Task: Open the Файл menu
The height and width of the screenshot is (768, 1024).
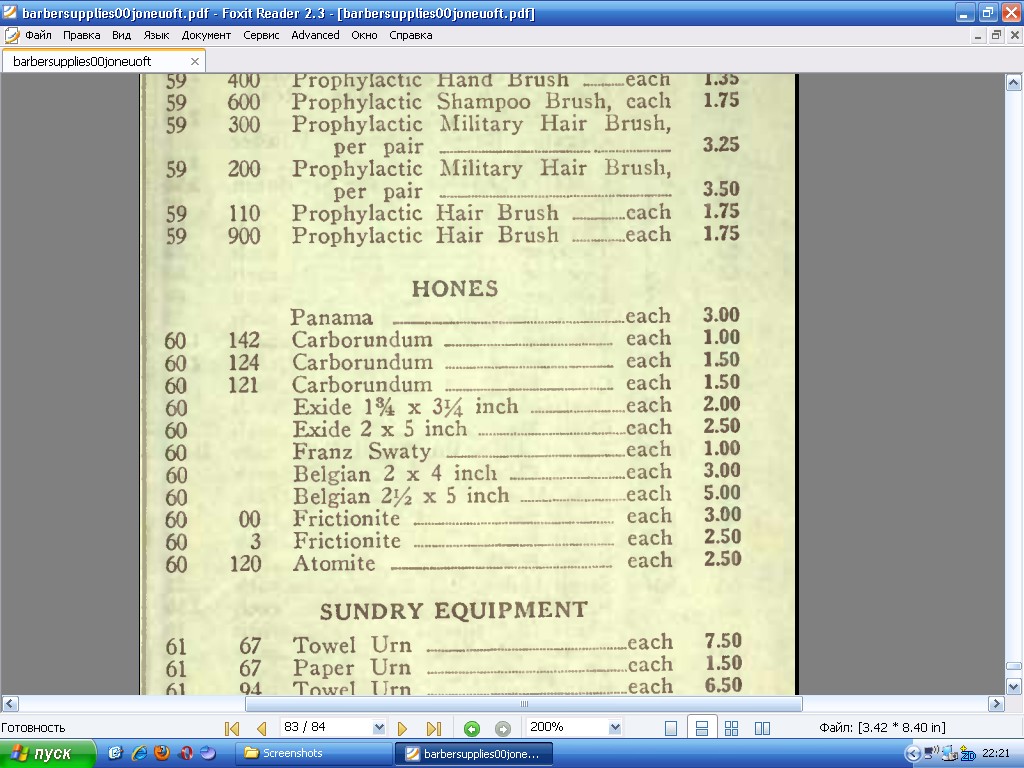Action: [38, 35]
